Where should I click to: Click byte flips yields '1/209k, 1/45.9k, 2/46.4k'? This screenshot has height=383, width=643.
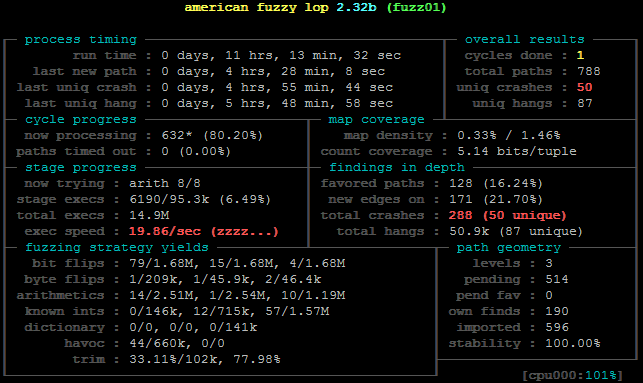pyautogui.click(x=225, y=279)
